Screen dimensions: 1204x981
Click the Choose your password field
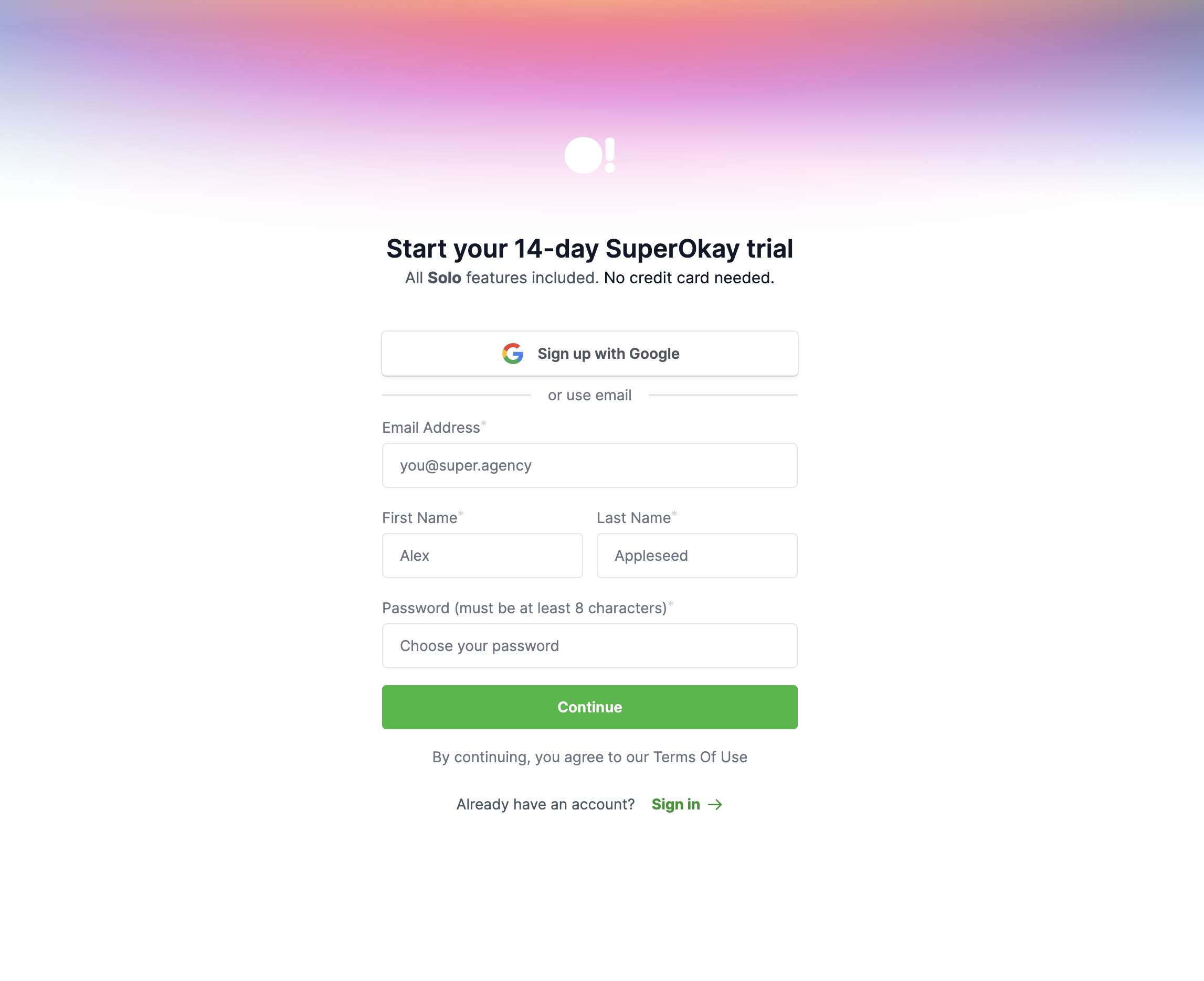pyautogui.click(x=589, y=646)
